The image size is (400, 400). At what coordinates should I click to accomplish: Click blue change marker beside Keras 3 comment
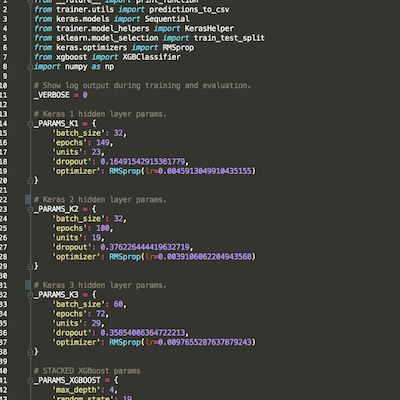(x=28, y=285)
